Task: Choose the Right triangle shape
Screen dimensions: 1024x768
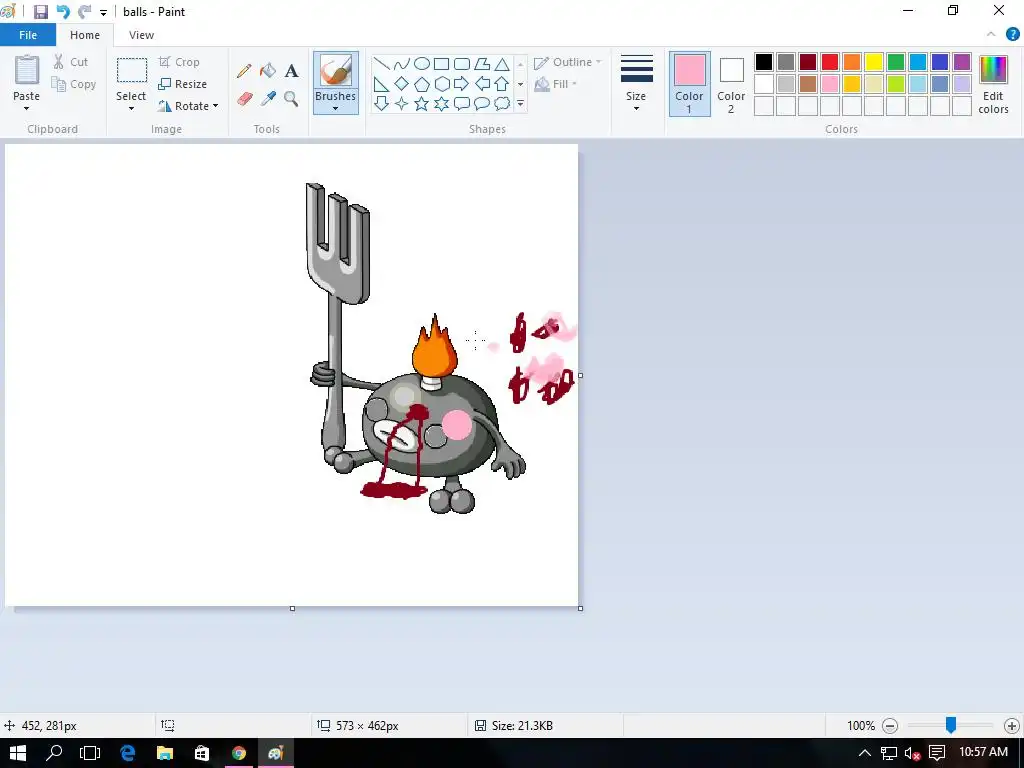Action: [381, 84]
